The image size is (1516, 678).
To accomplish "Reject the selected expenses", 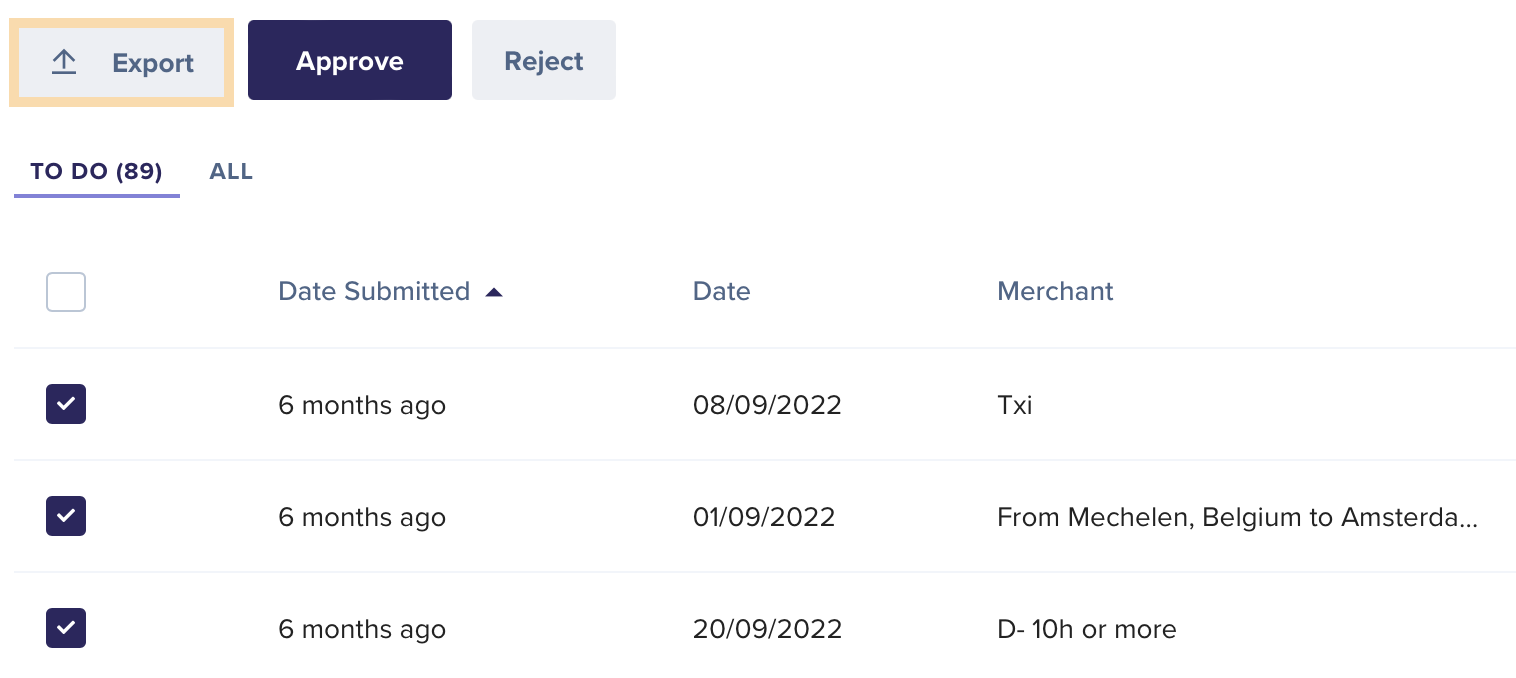I will [544, 60].
